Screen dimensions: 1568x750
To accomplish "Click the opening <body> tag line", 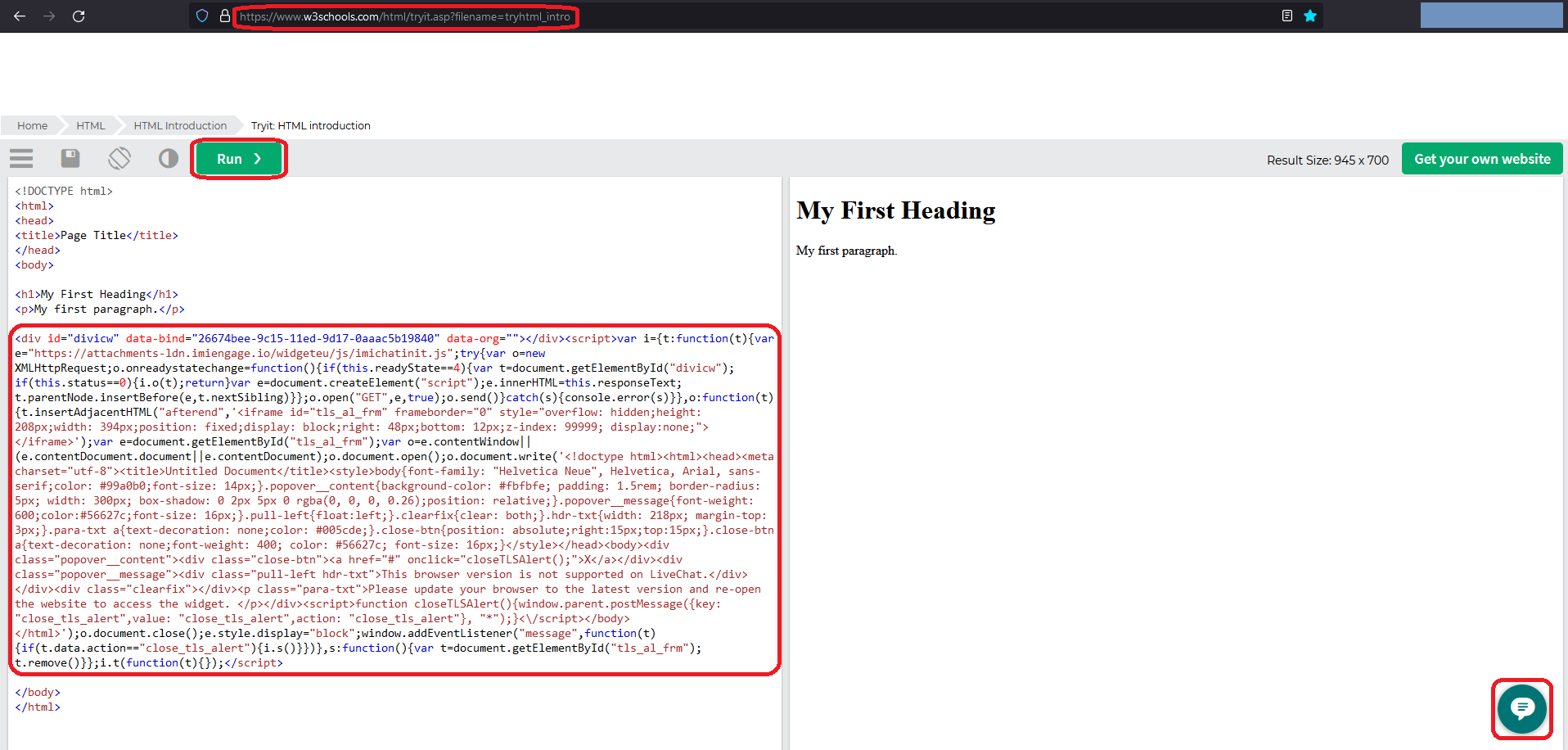I will tap(34, 264).
